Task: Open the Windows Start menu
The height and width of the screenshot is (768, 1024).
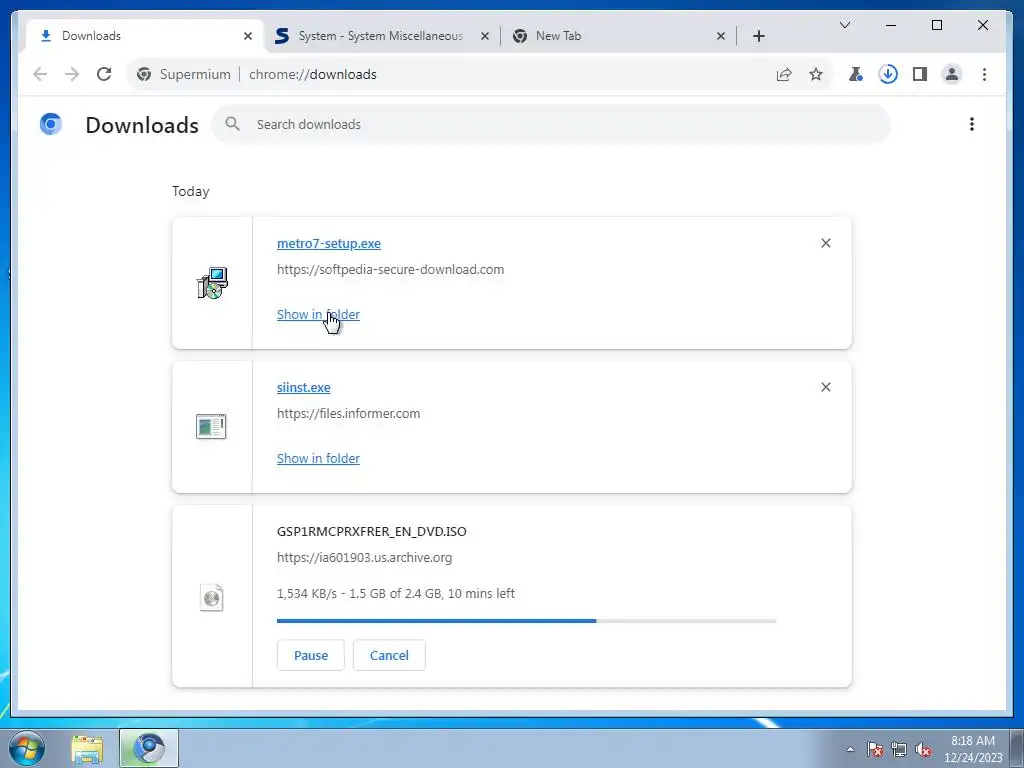Action: tap(26, 748)
